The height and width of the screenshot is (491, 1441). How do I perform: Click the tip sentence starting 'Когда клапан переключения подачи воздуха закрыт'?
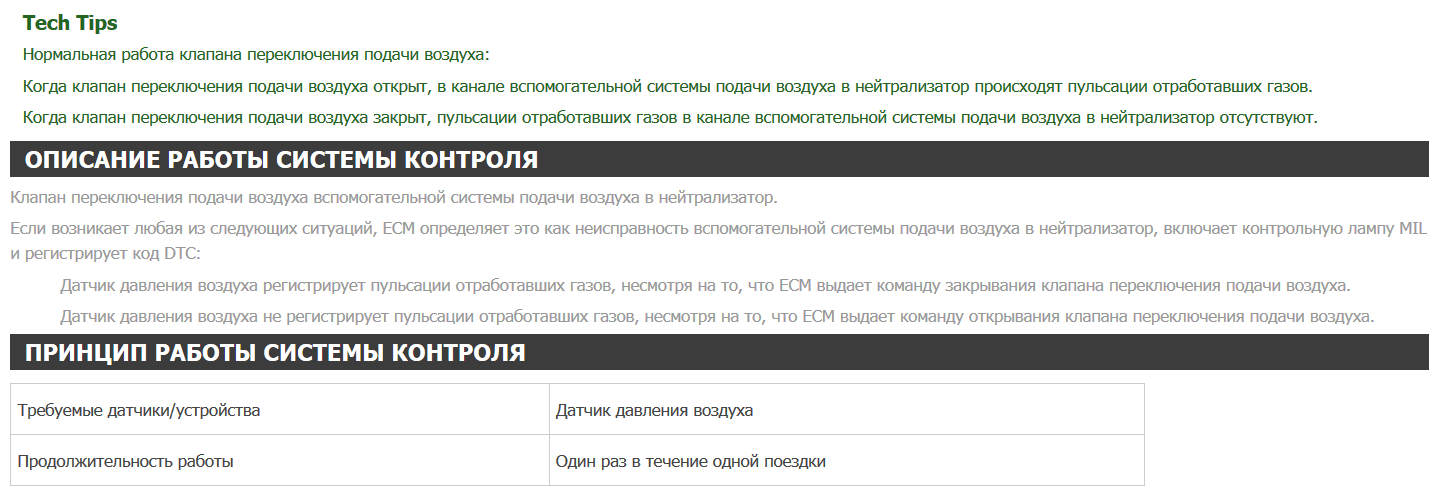(670, 118)
